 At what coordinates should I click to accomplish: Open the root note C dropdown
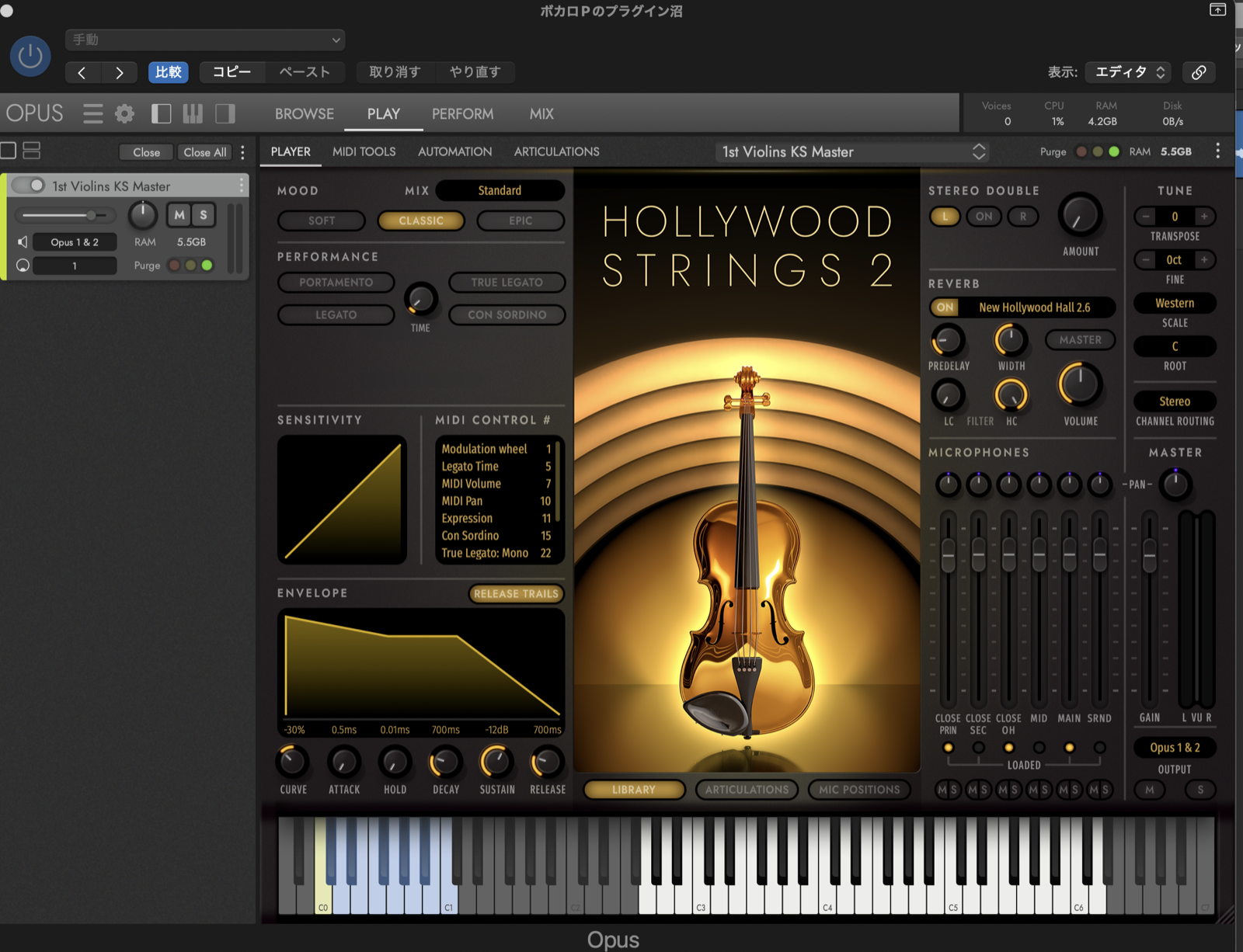pyautogui.click(x=1175, y=346)
